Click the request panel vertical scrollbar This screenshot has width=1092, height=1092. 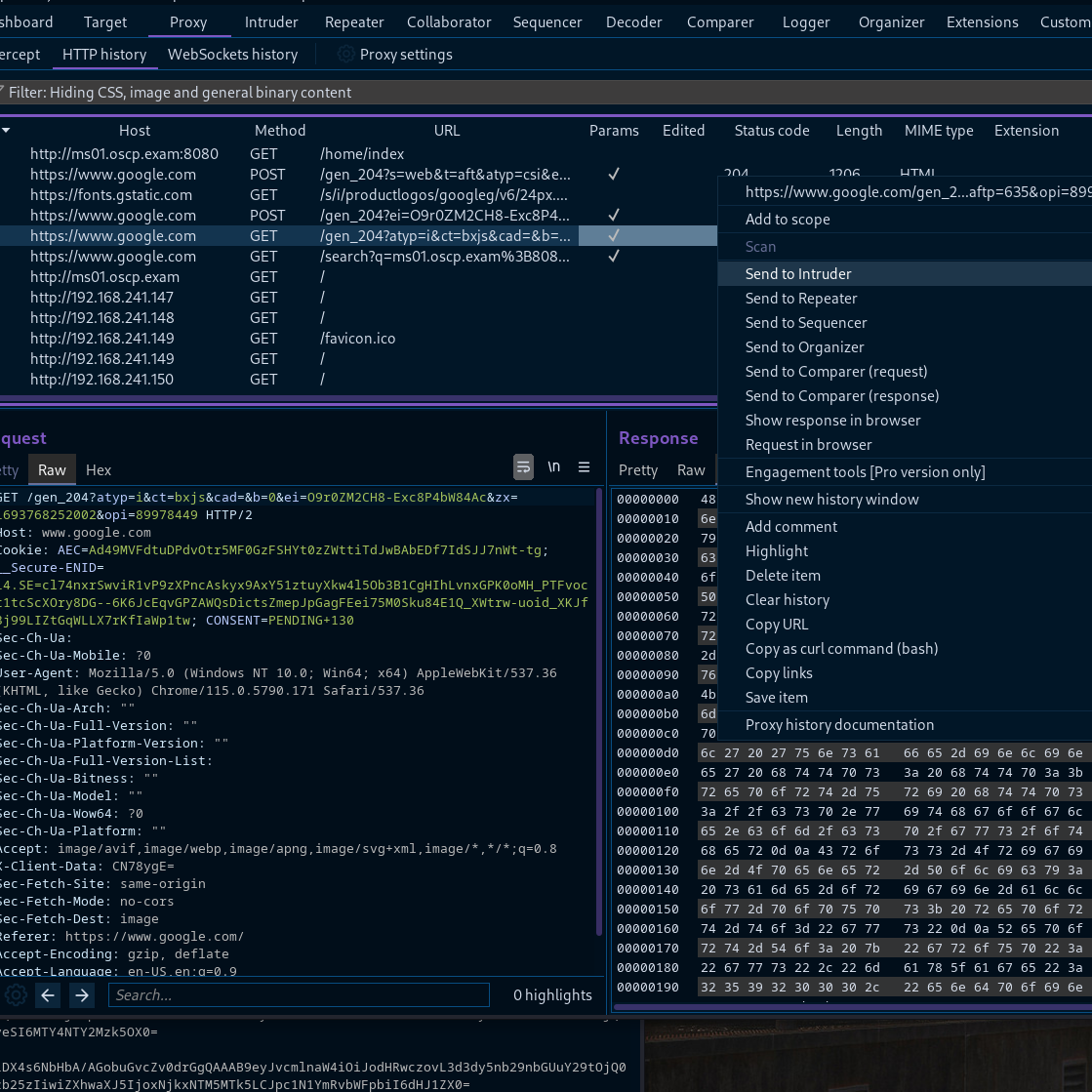coord(599,712)
